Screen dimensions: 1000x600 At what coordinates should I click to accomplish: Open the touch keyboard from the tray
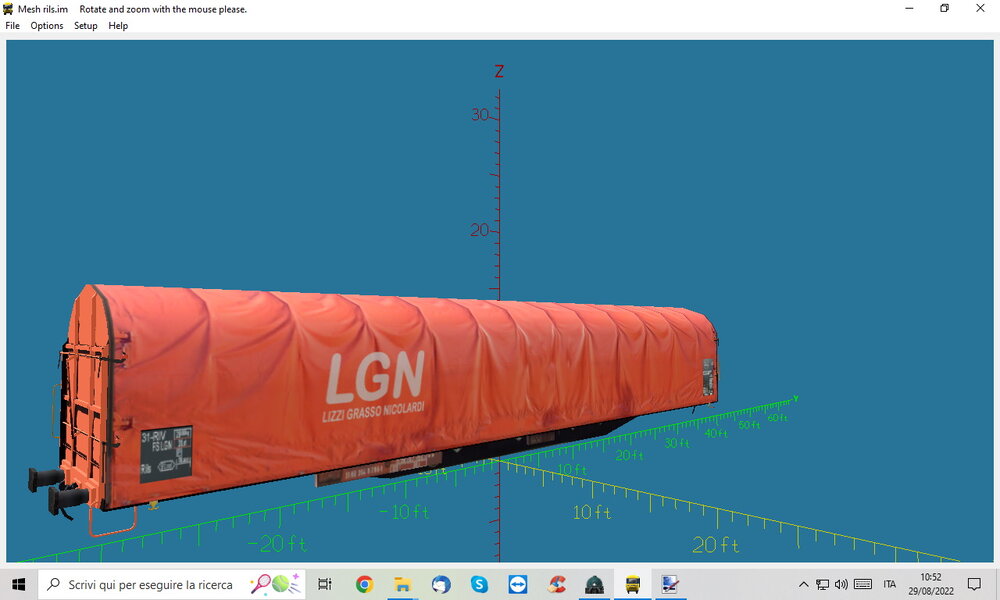(x=863, y=584)
